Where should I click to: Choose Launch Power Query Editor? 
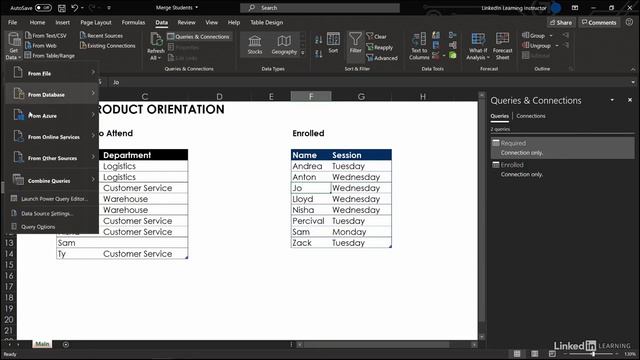pyautogui.click(x=52, y=199)
